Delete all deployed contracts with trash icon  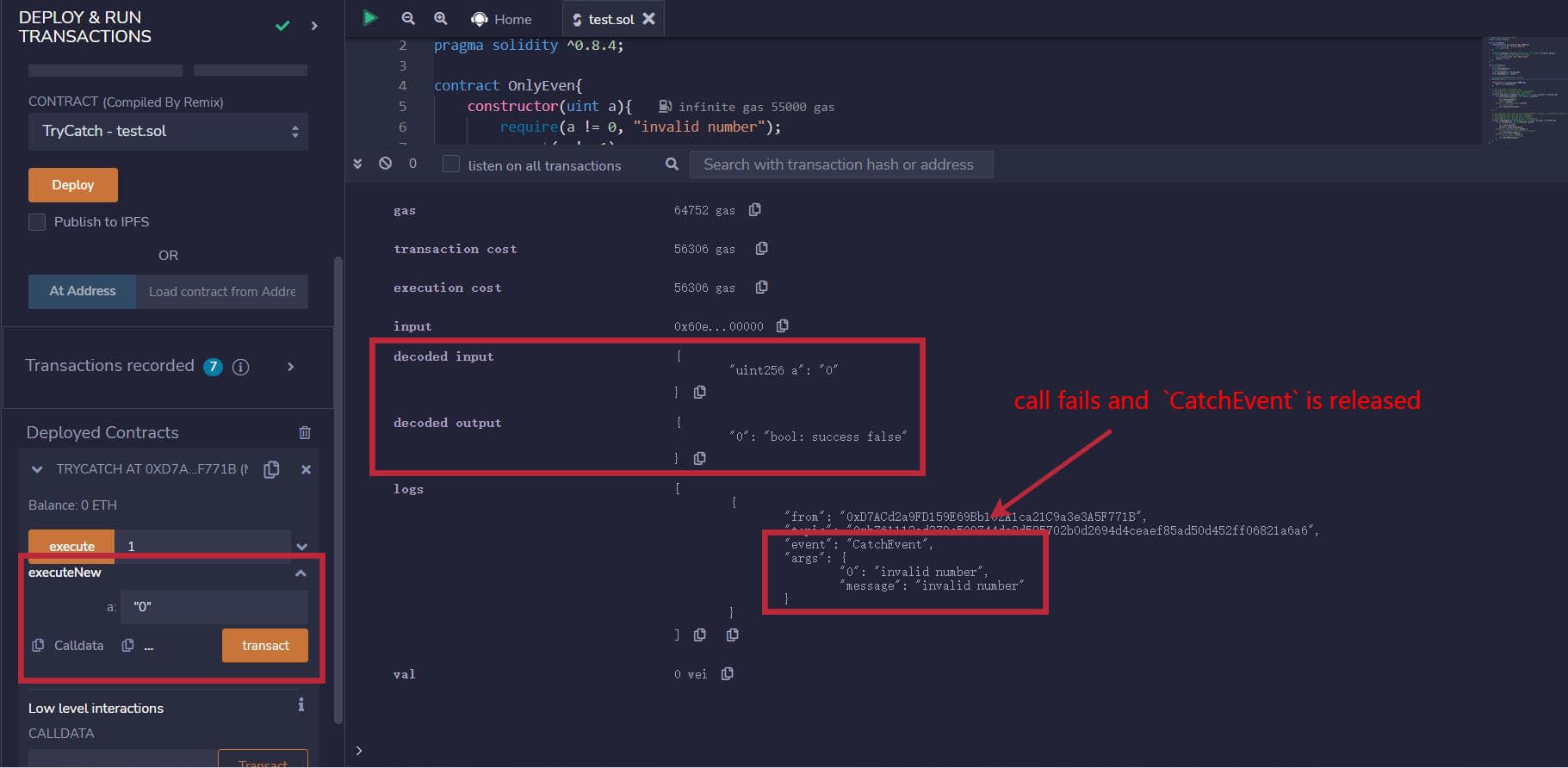point(305,433)
